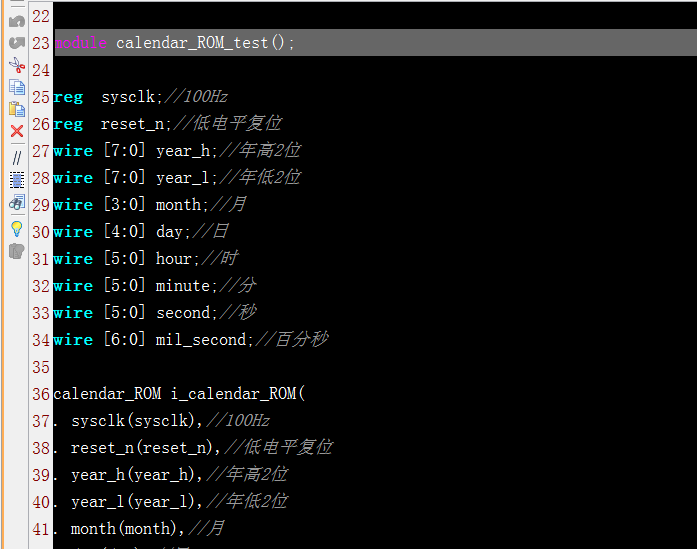
Task: Click the Undo arrow icon
Action: (x=16, y=20)
